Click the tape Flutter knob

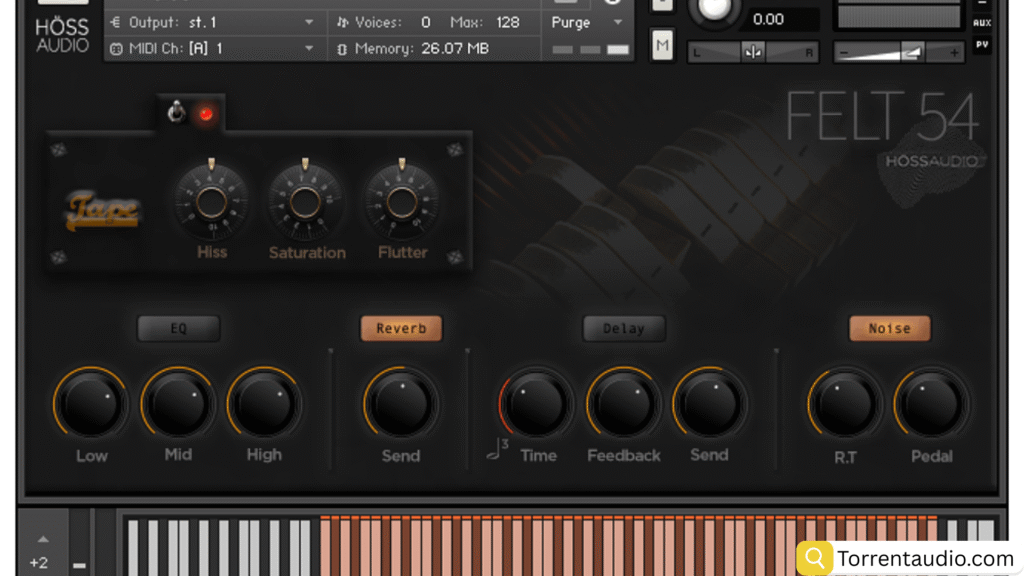pos(401,202)
